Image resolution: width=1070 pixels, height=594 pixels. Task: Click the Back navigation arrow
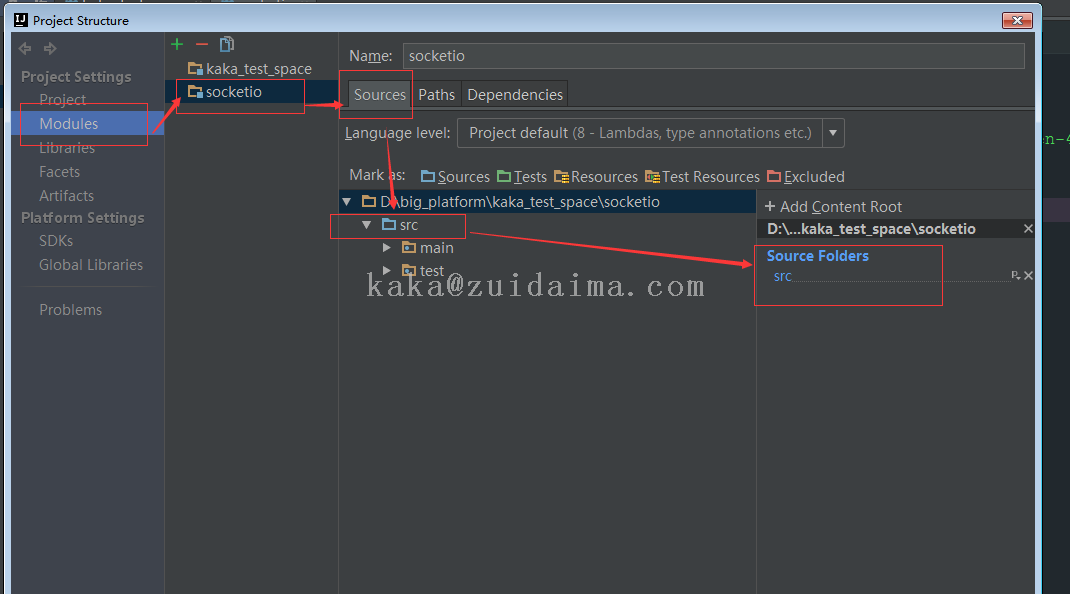tap(25, 48)
